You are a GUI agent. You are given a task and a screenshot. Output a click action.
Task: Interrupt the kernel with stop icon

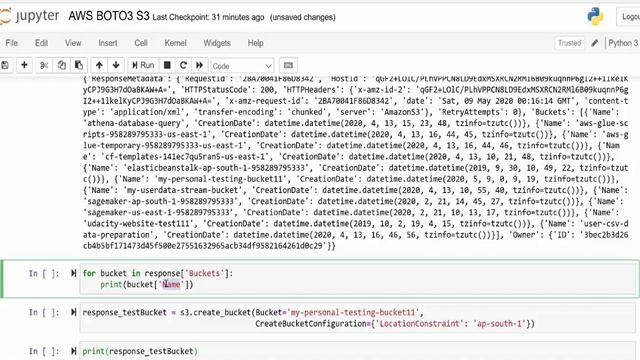click(167, 65)
